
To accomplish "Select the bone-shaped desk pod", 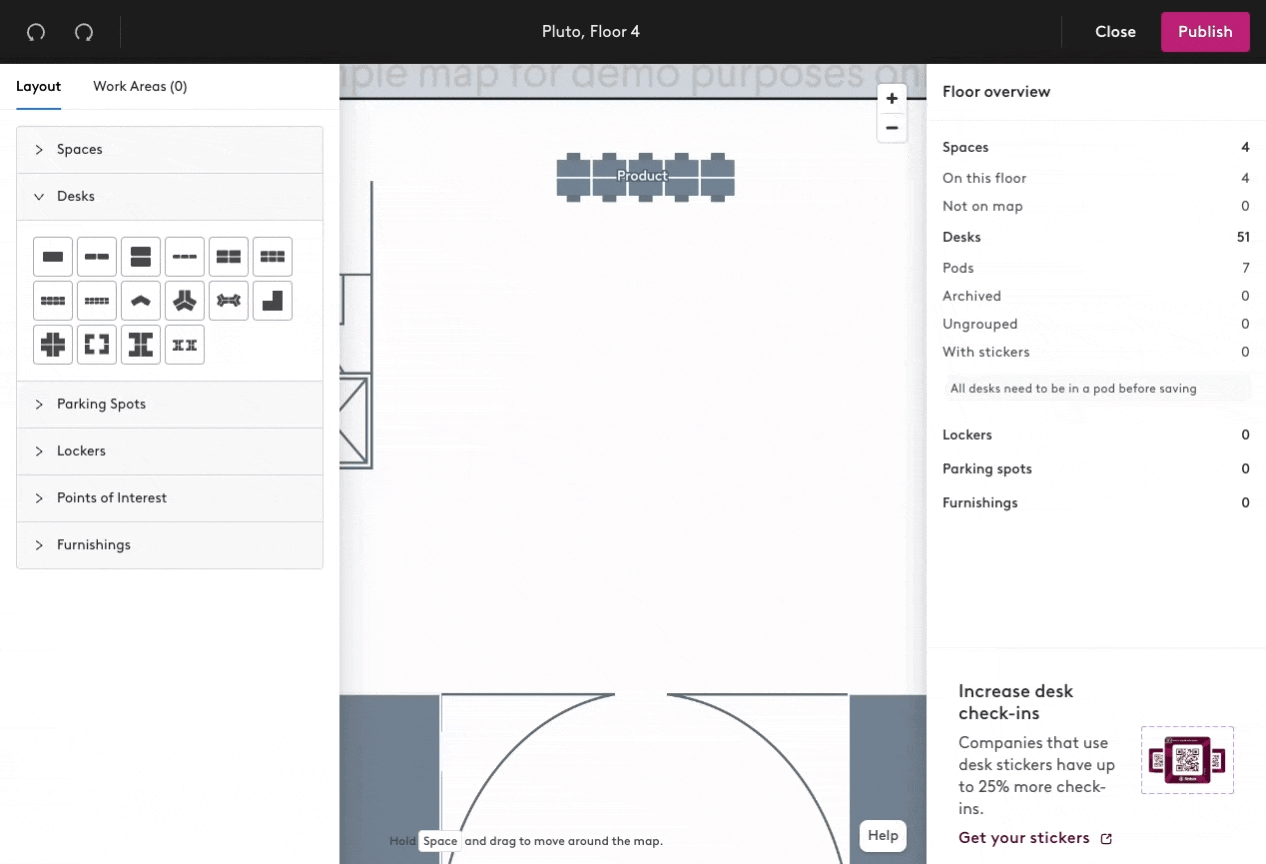I will [x=229, y=300].
